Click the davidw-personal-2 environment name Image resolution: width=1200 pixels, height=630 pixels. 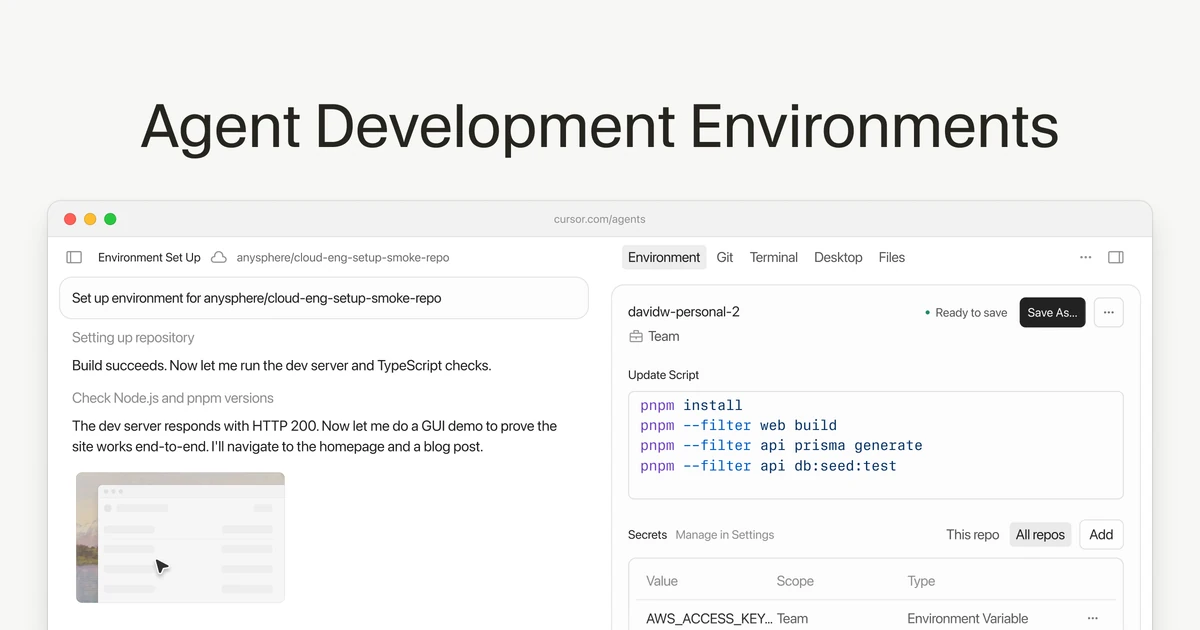coord(684,312)
